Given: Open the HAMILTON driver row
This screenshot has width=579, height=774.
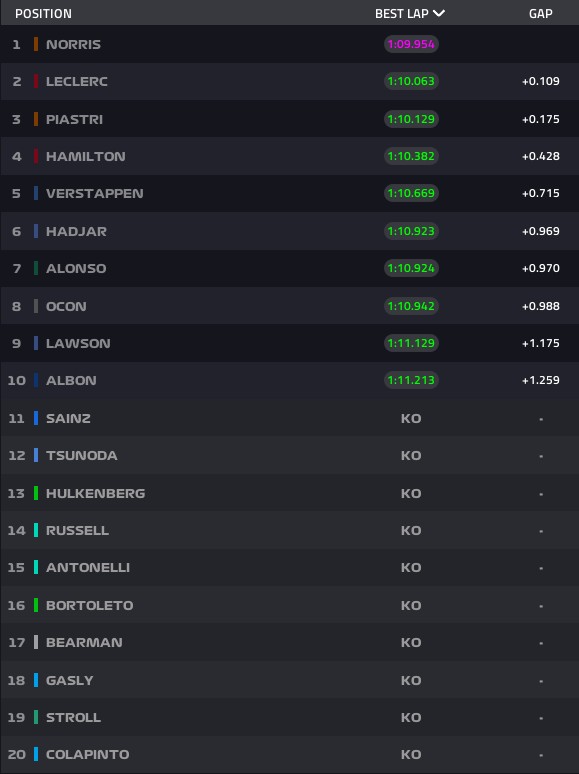Looking at the screenshot, I should [290, 156].
